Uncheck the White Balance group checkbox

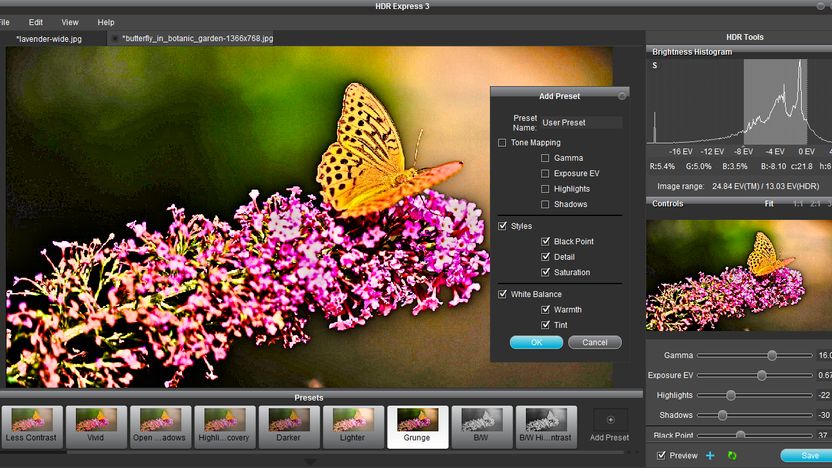(502, 294)
